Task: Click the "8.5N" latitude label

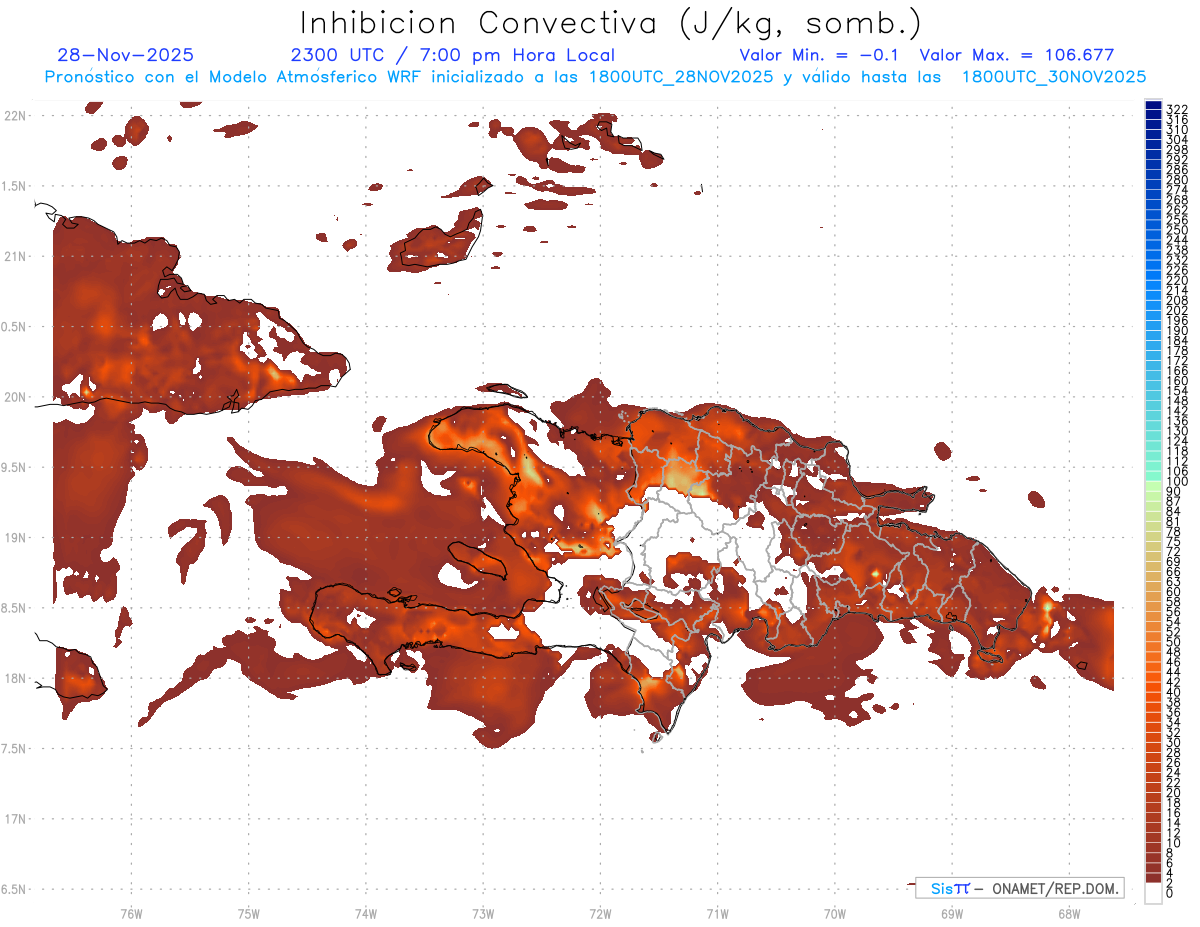Action: (x=15, y=608)
